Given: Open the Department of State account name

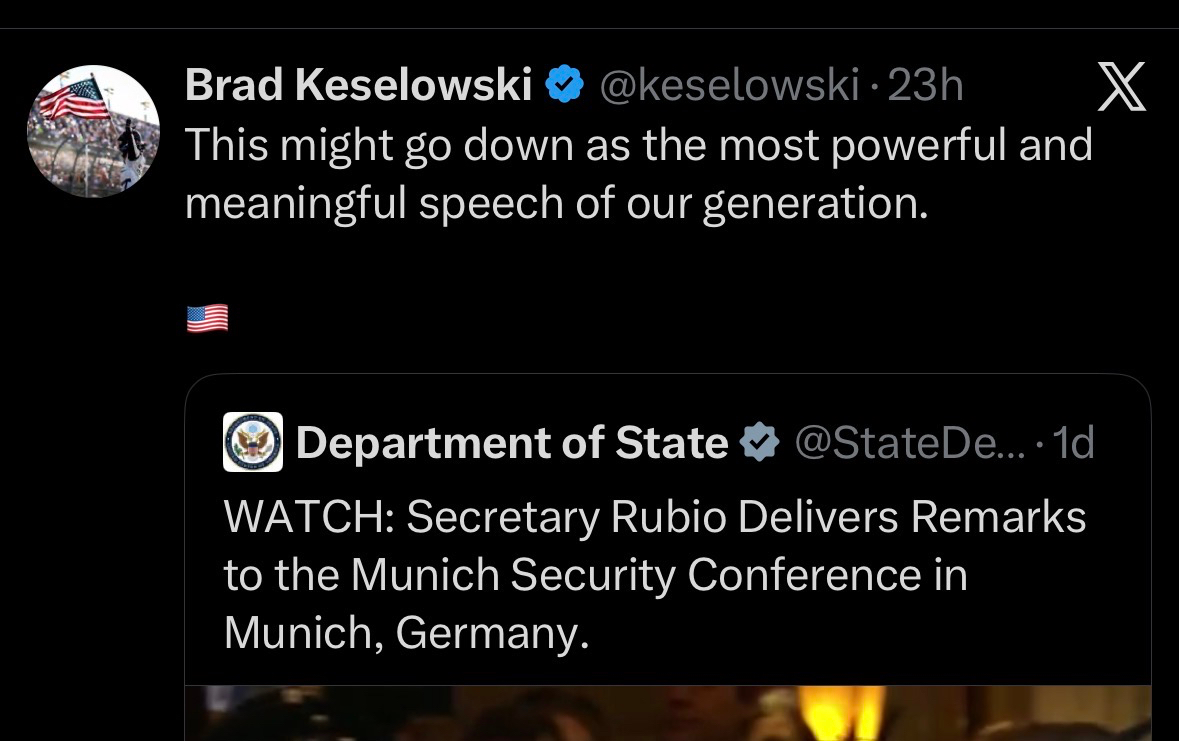Looking at the screenshot, I should click(511, 442).
